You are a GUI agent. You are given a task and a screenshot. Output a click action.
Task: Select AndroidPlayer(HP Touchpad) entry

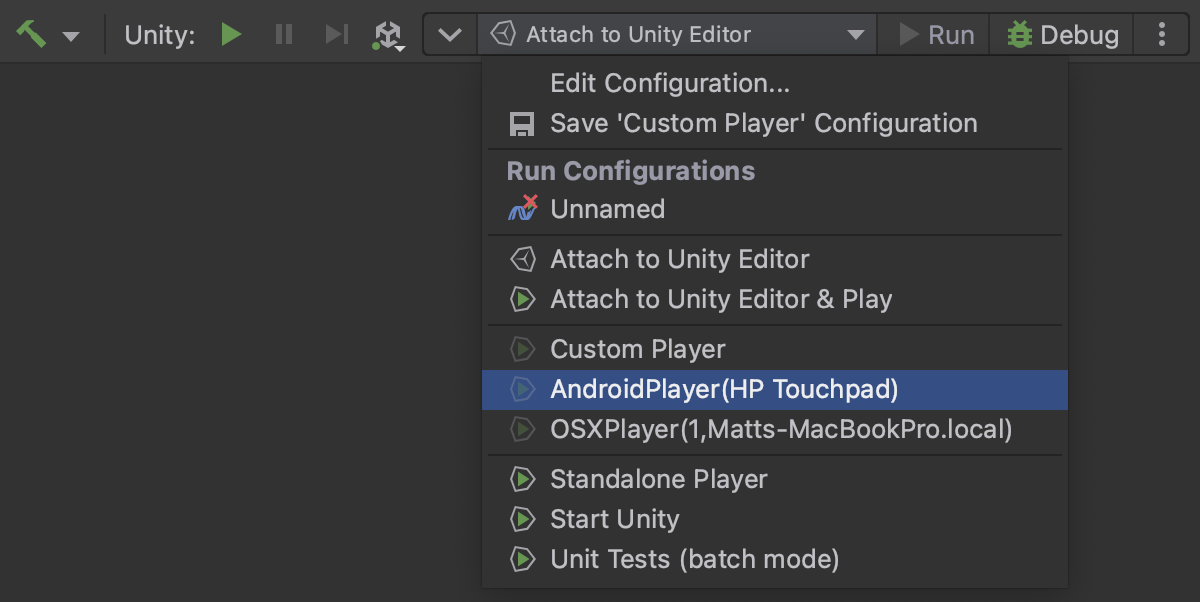[724, 389]
